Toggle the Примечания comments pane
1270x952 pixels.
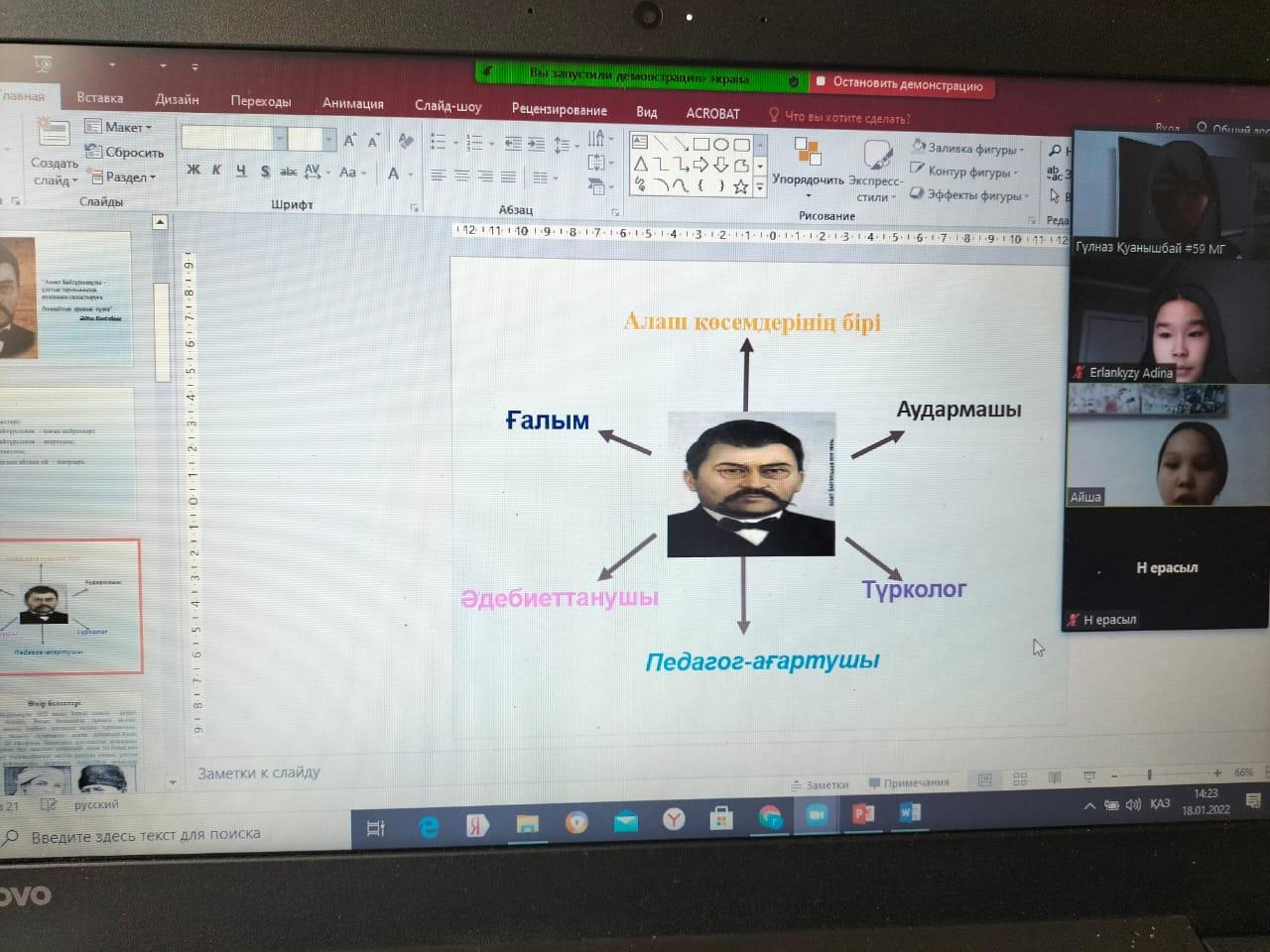[x=908, y=782]
